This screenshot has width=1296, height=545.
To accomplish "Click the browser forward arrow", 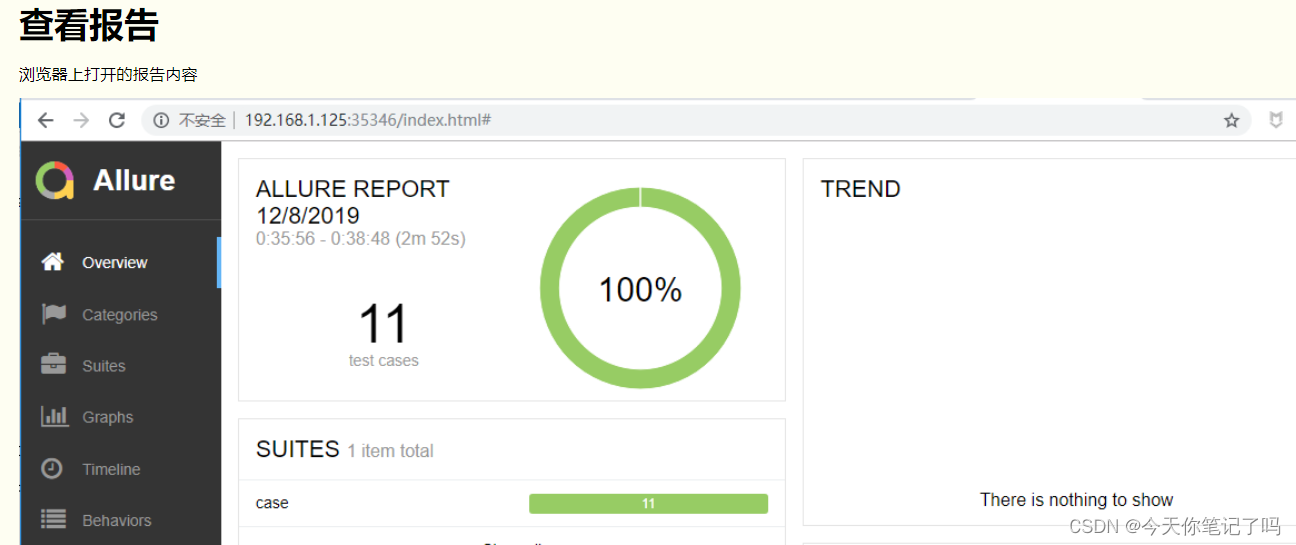I will (81, 121).
